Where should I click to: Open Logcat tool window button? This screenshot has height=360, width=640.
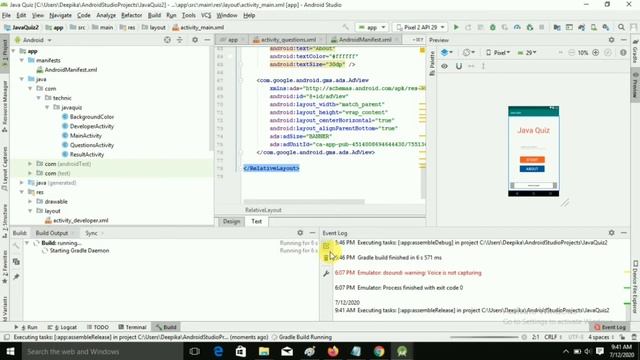(62, 327)
